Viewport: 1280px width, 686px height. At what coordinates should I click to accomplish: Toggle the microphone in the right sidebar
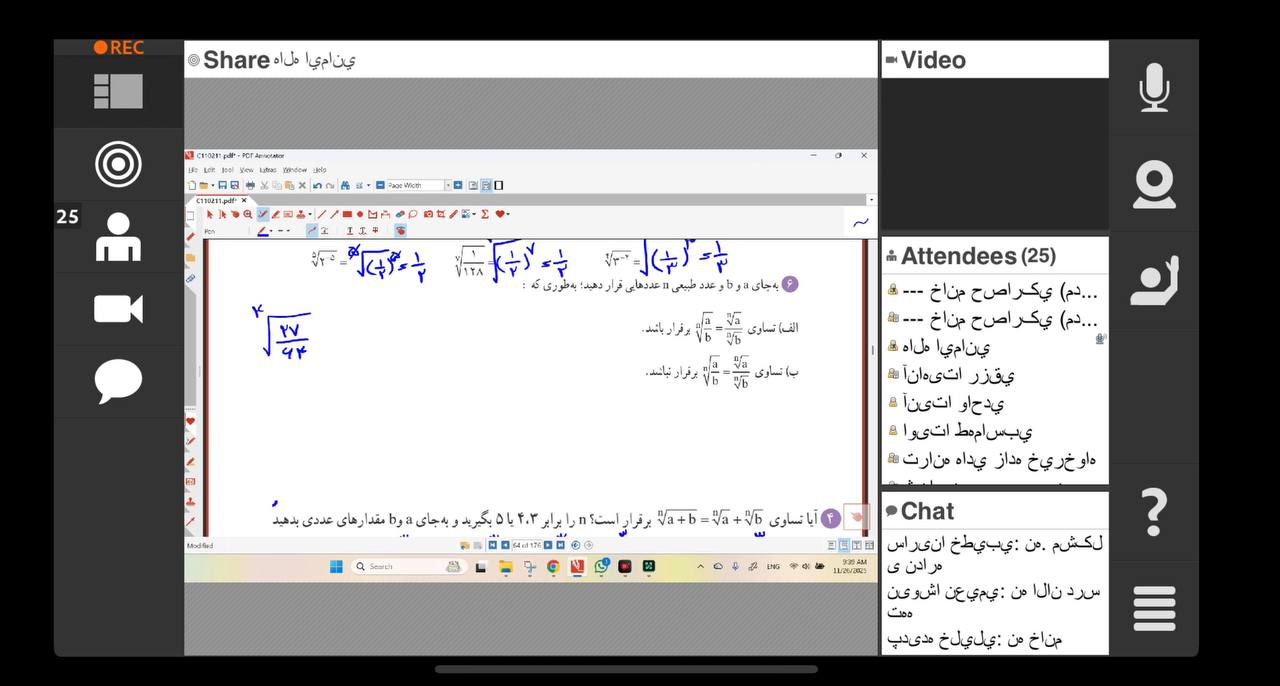[x=1153, y=88]
